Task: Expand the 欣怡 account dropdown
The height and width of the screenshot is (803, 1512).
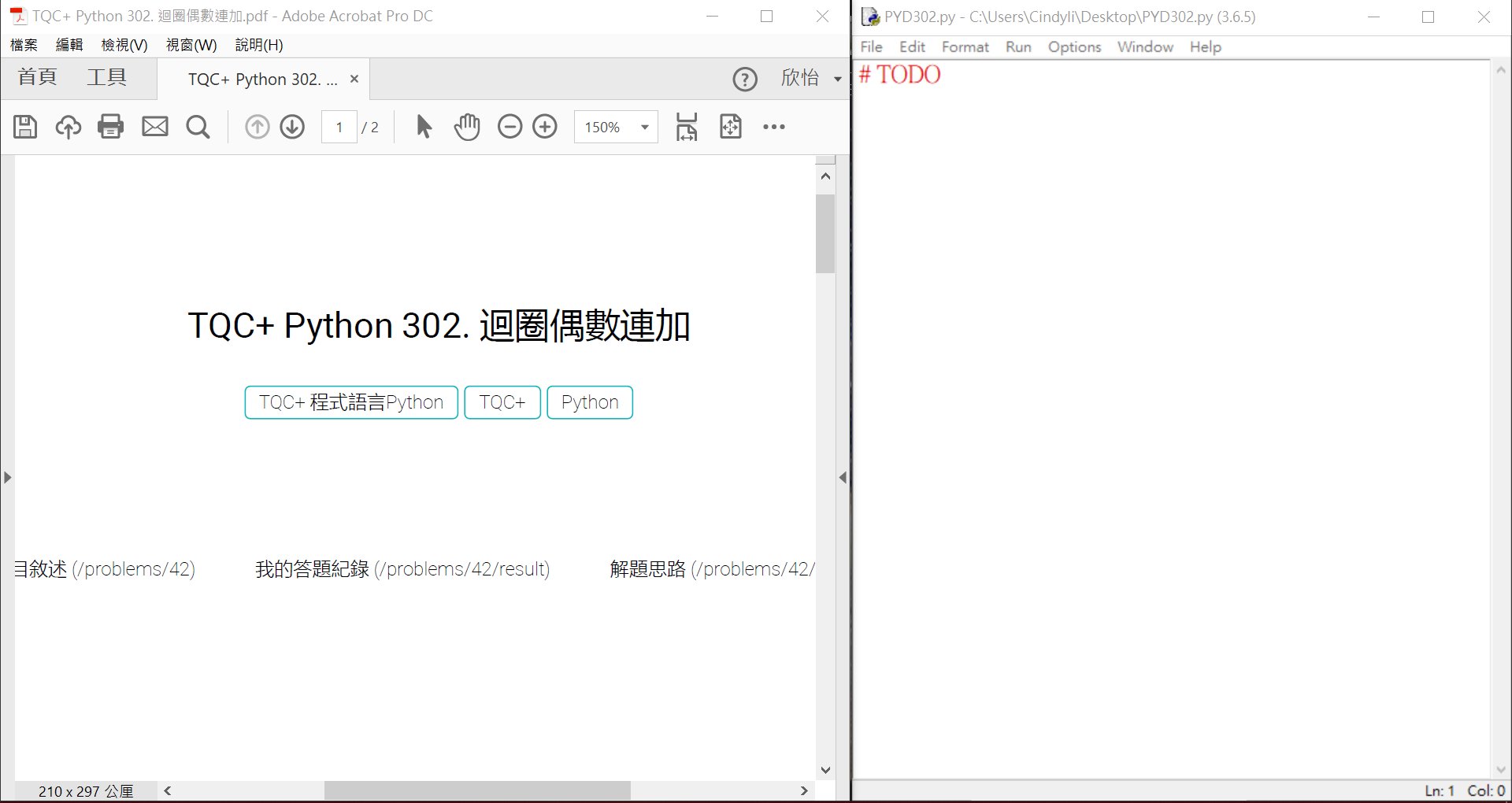Action: [838, 79]
